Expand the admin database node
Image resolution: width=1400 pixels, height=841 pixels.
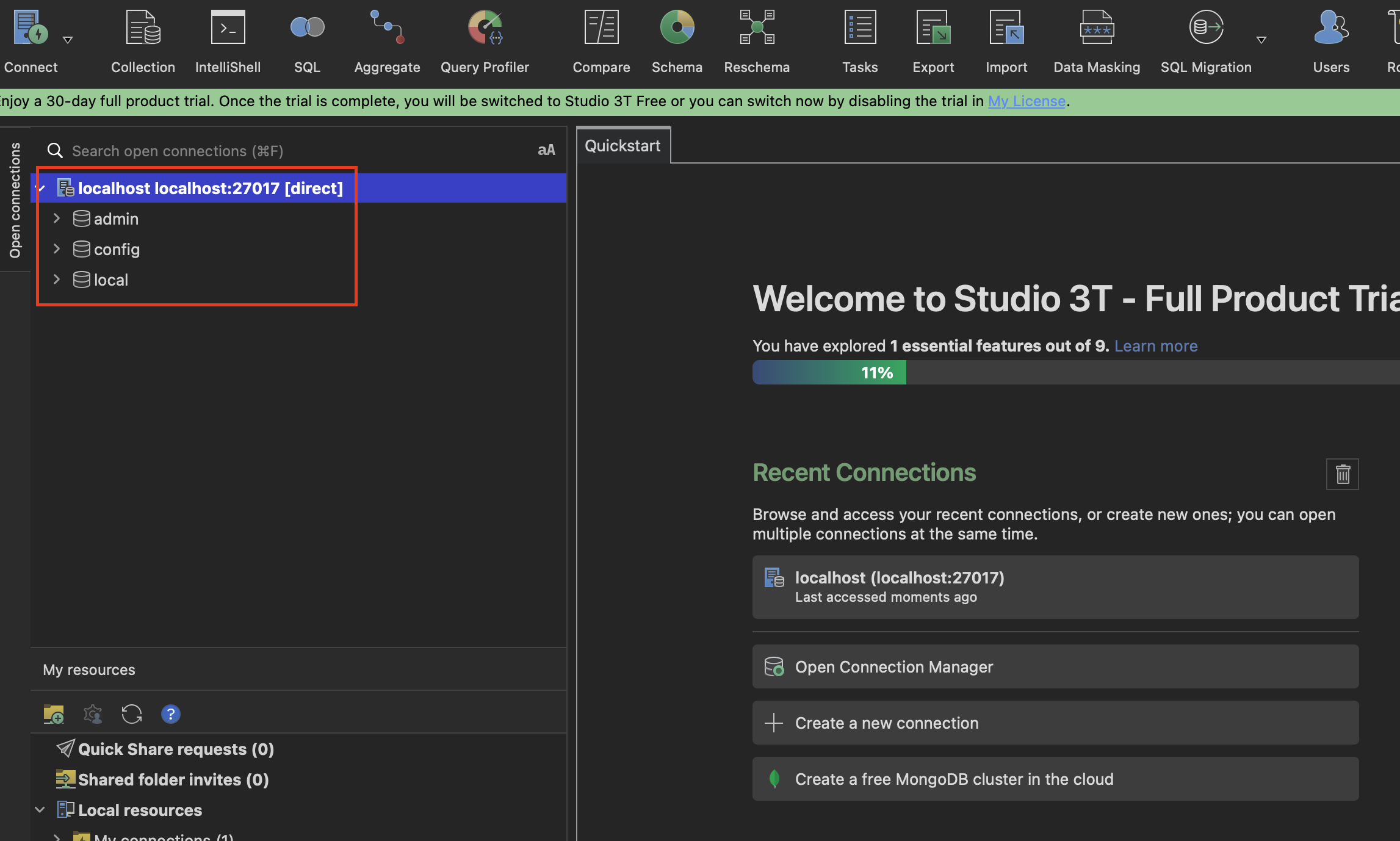pos(57,218)
